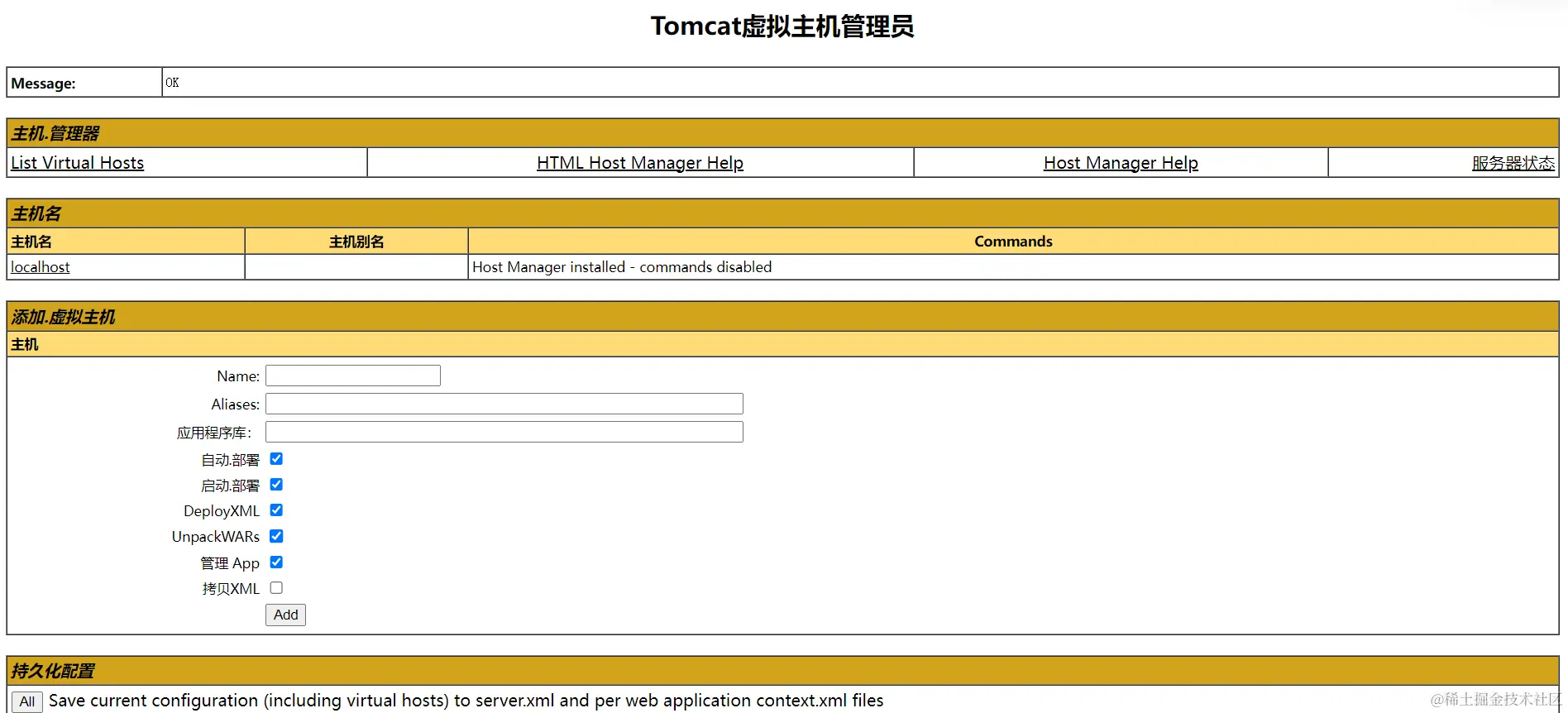Uncheck the 启动.部署 checkbox
Viewport: 1568px width, 713px height.
(x=276, y=485)
